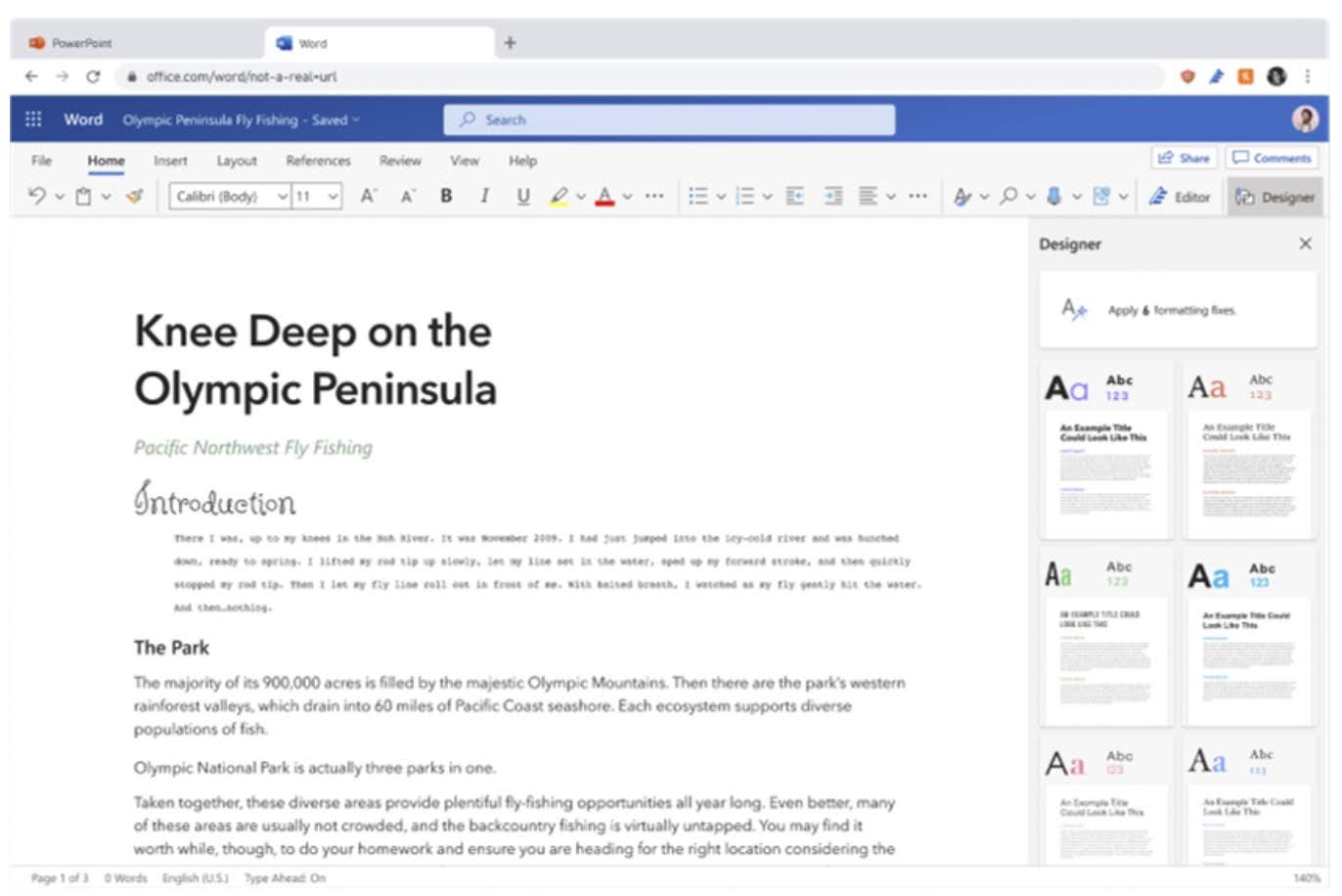Screen dimensions: 1342x896
Task: Increase font size with the larger A
Action: click(368, 196)
